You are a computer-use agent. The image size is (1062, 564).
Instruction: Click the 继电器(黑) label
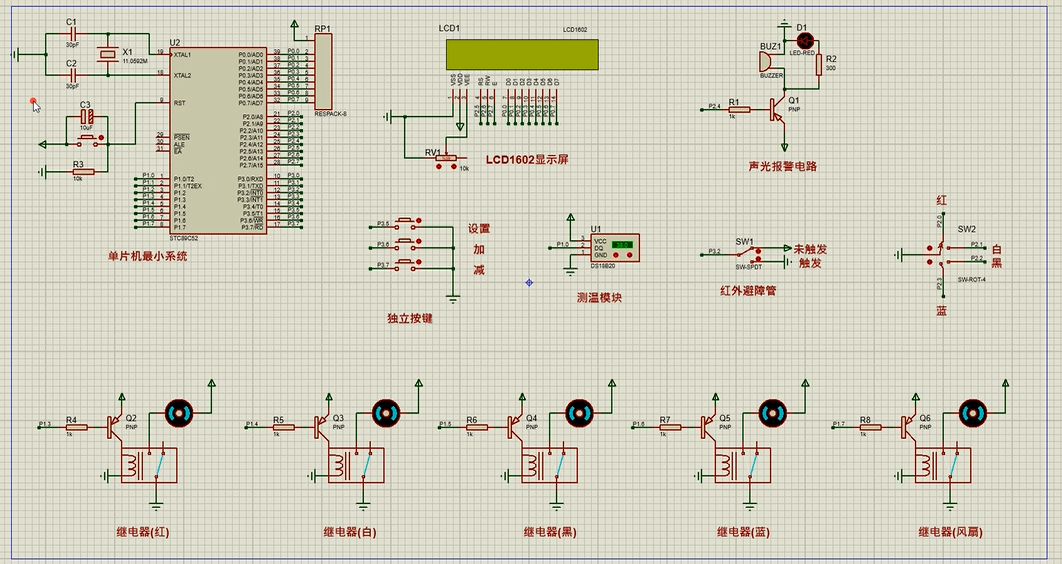(x=550, y=532)
